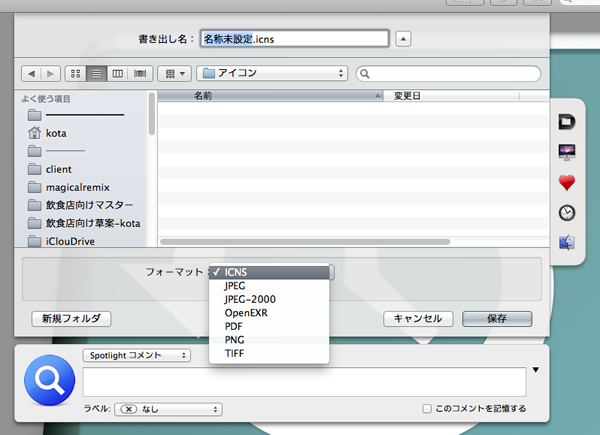Collapse the dialog with the triangle button
Image resolution: width=600 pixels, height=435 pixels.
403,39
